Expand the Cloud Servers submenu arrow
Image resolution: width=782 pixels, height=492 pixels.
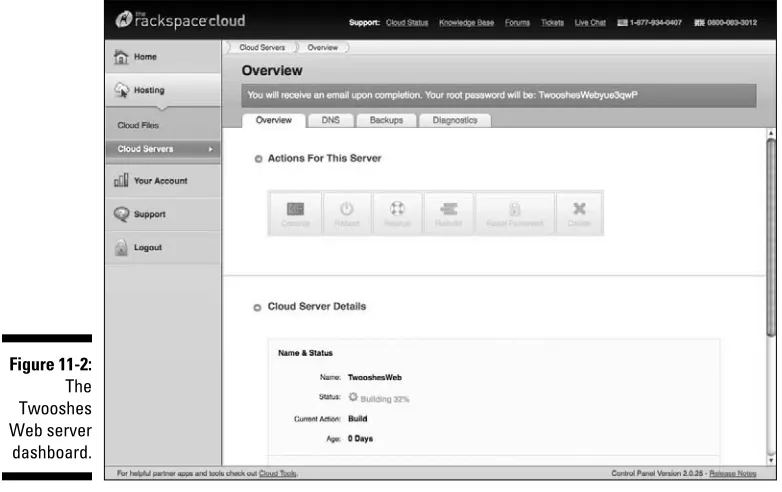point(210,149)
